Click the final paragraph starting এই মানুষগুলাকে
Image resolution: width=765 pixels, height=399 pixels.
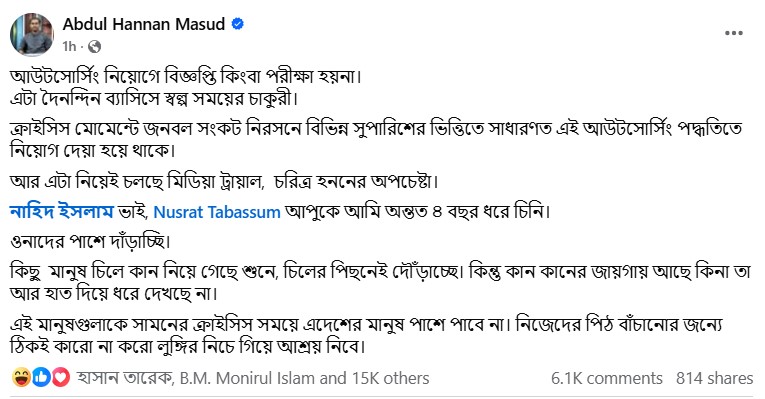tap(366, 336)
